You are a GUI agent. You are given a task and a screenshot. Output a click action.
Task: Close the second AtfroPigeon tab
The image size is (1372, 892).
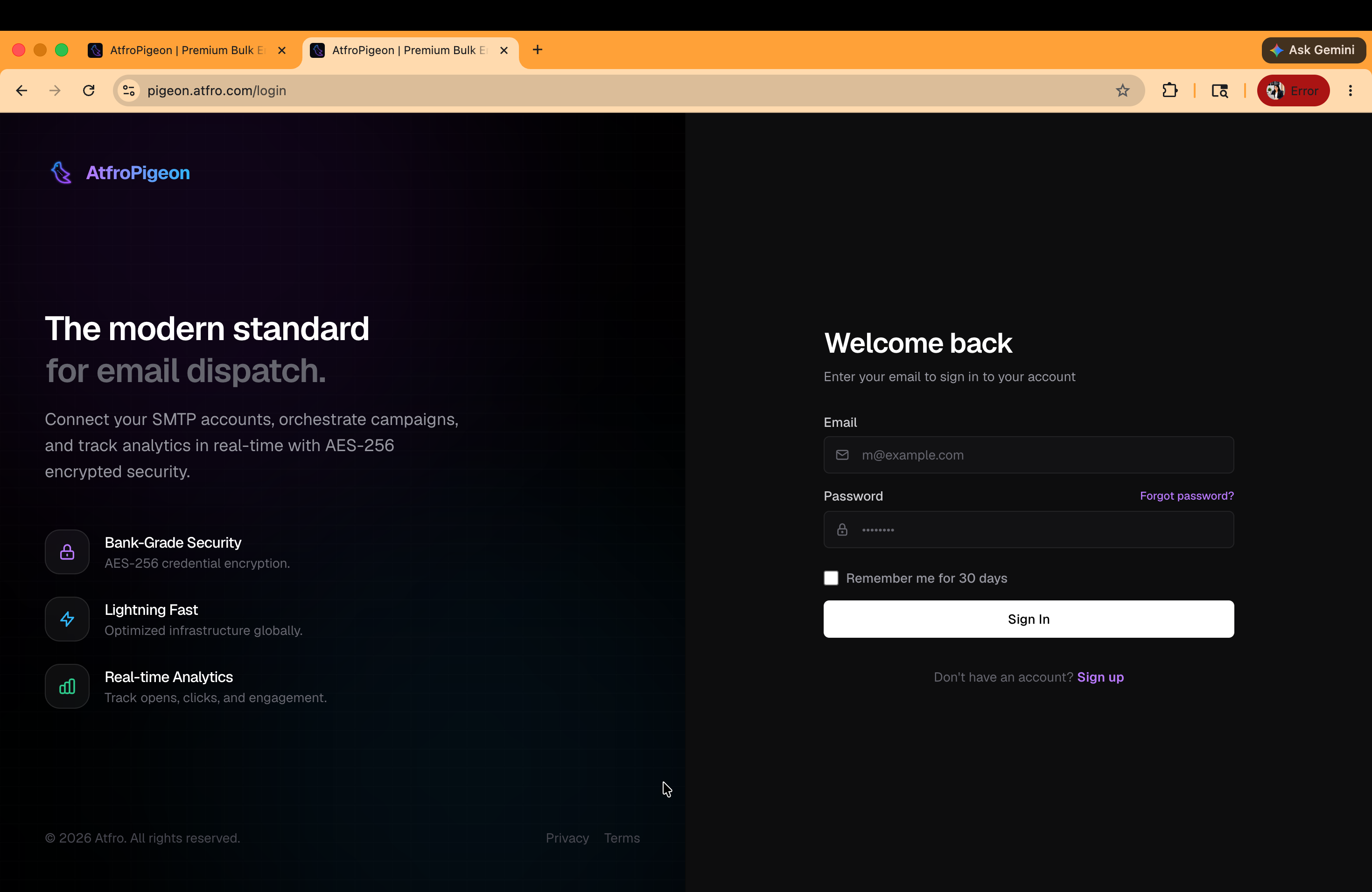pyautogui.click(x=503, y=50)
